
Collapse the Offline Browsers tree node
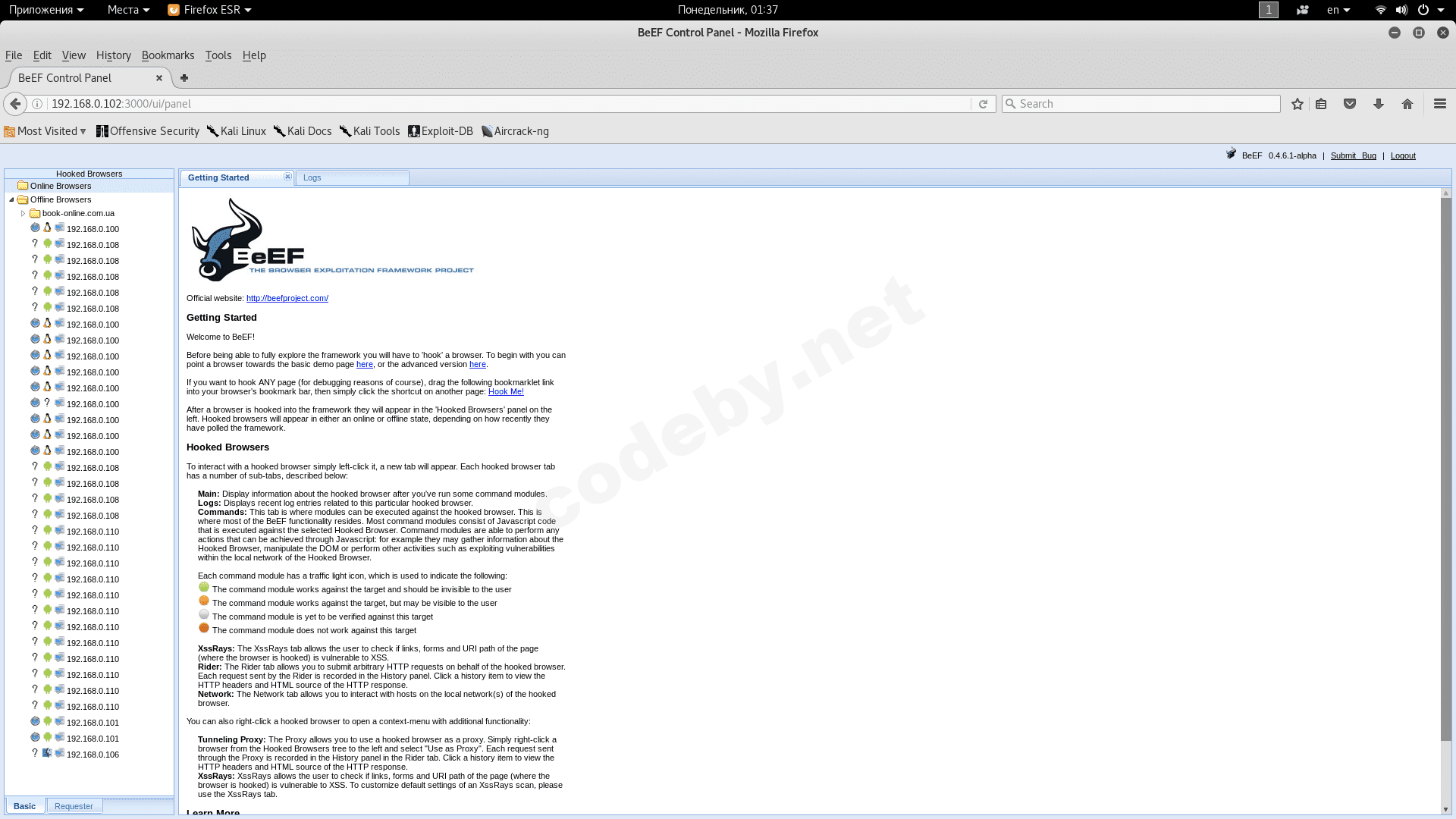tap(11, 200)
